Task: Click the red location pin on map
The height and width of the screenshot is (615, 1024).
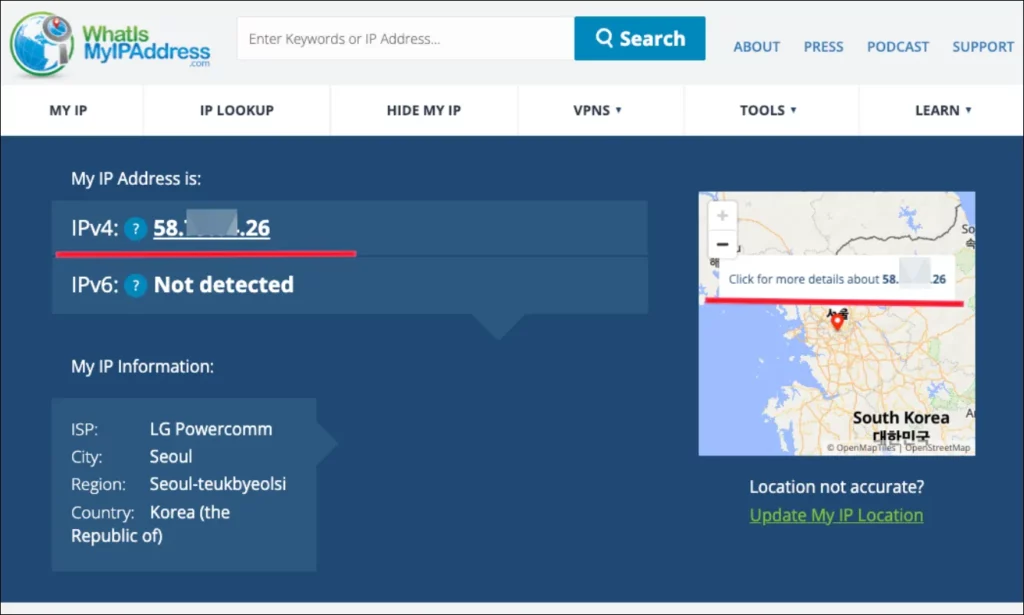Action: [x=837, y=321]
